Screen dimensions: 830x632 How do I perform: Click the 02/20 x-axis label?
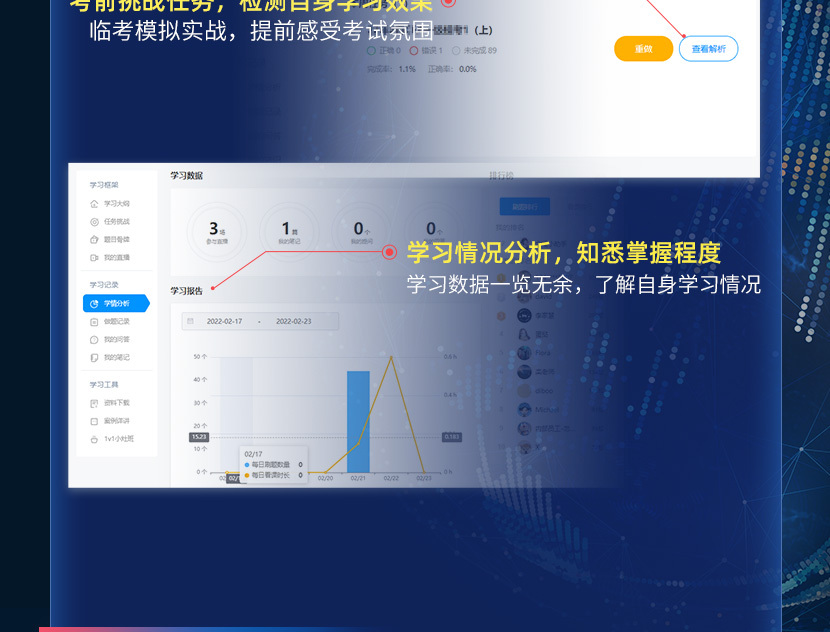(326, 478)
